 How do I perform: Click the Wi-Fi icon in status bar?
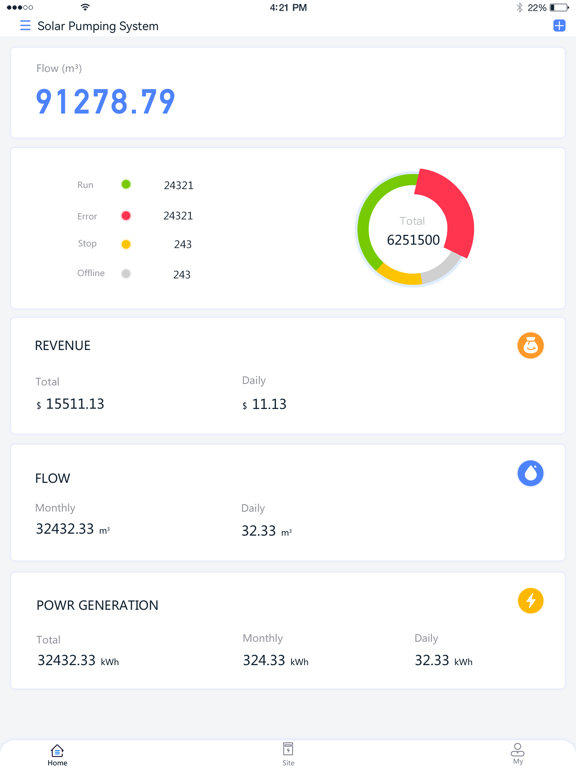pos(85,7)
